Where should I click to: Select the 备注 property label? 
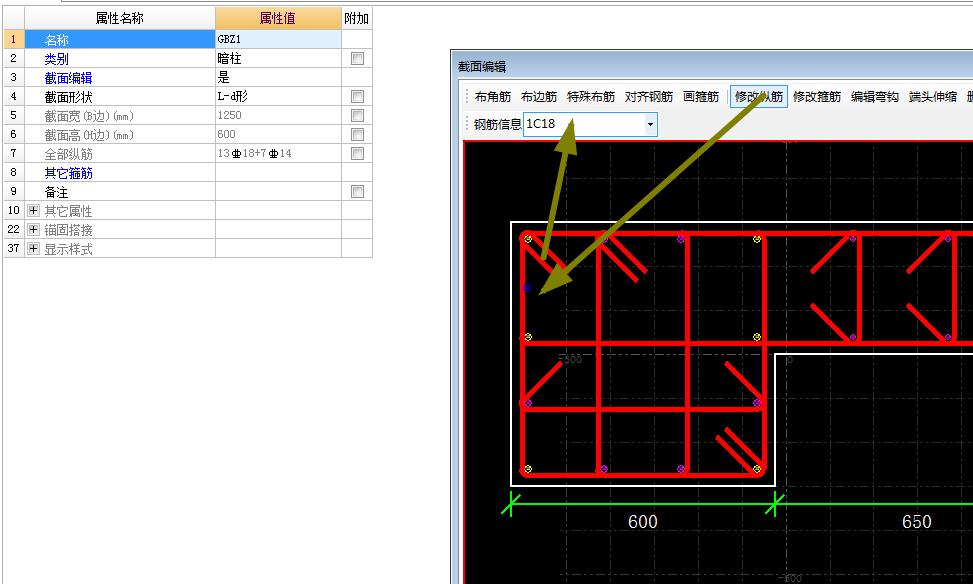(56, 192)
